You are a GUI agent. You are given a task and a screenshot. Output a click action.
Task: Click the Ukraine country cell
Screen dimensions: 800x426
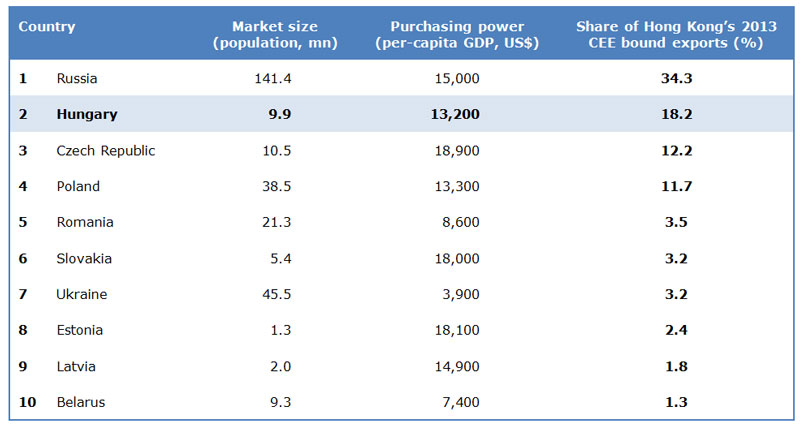click(82, 294)
